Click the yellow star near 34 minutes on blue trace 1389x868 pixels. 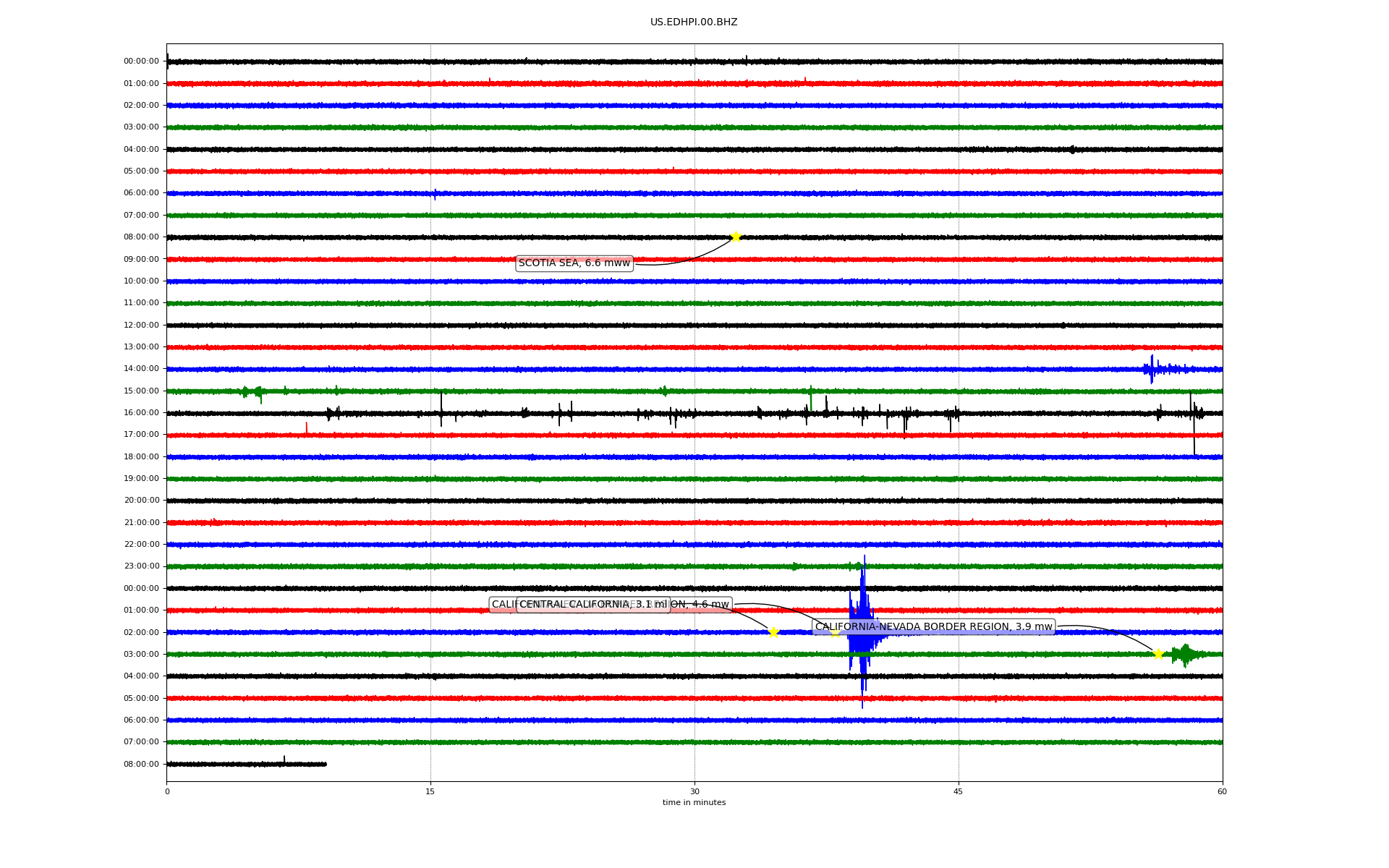coord(773,632)
